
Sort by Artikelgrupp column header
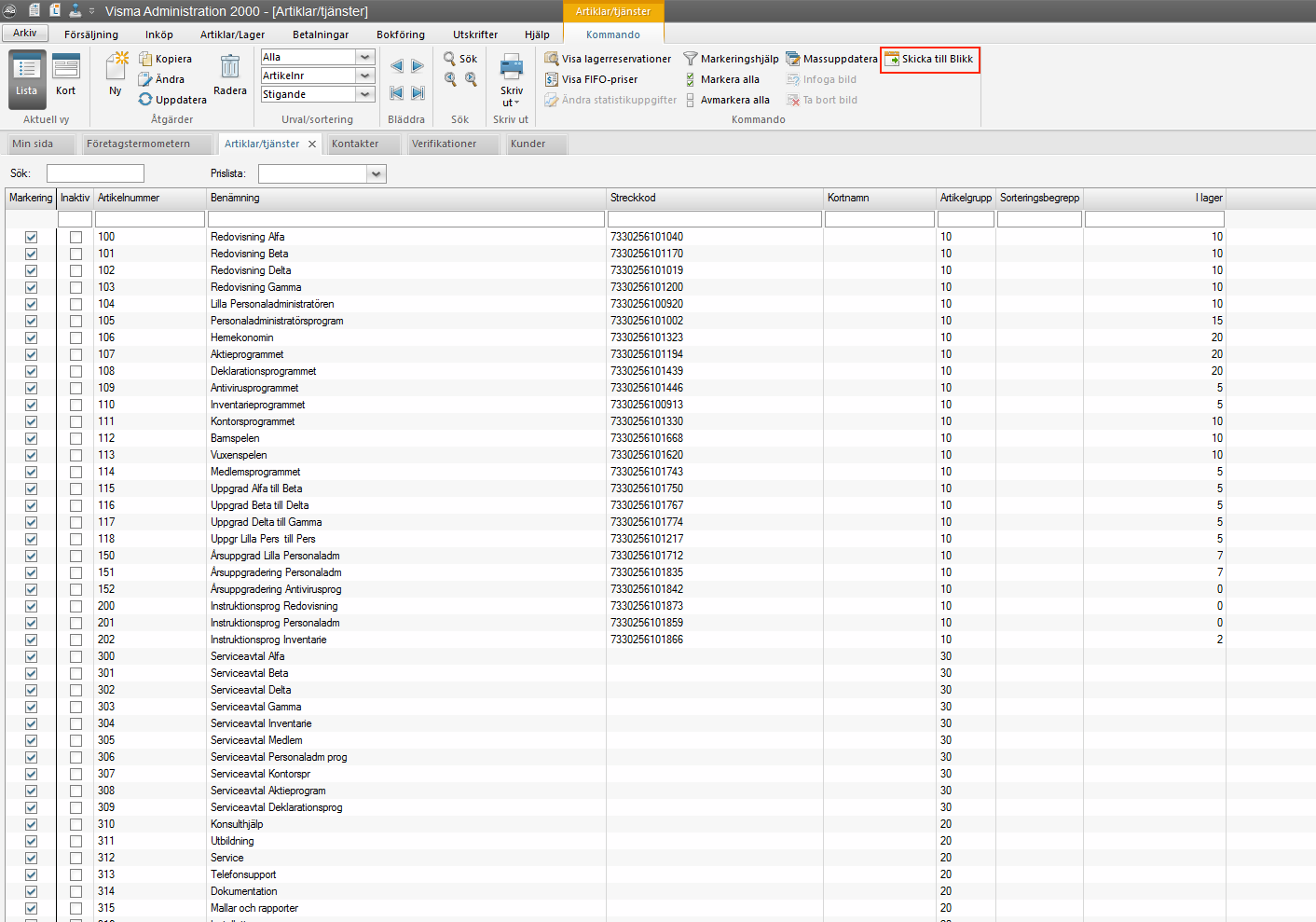(966, 198)
